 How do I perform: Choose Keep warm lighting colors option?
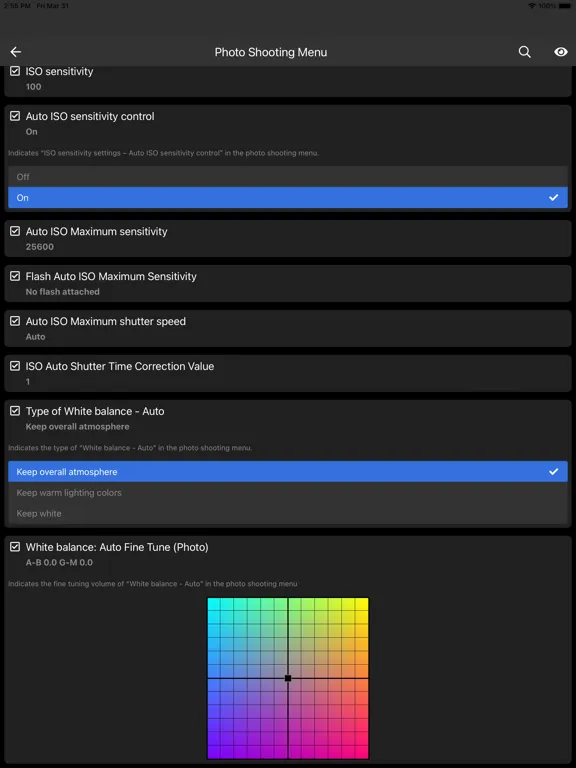click(288, 493)
